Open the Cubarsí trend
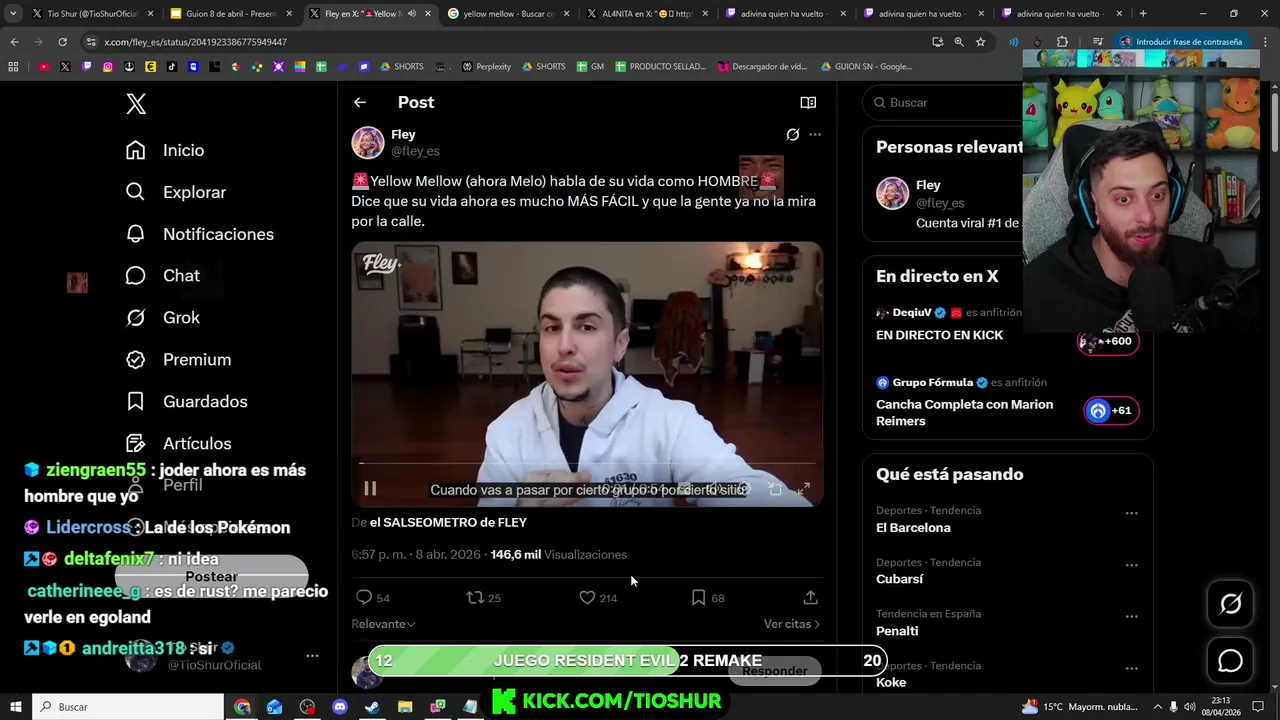 899,579
